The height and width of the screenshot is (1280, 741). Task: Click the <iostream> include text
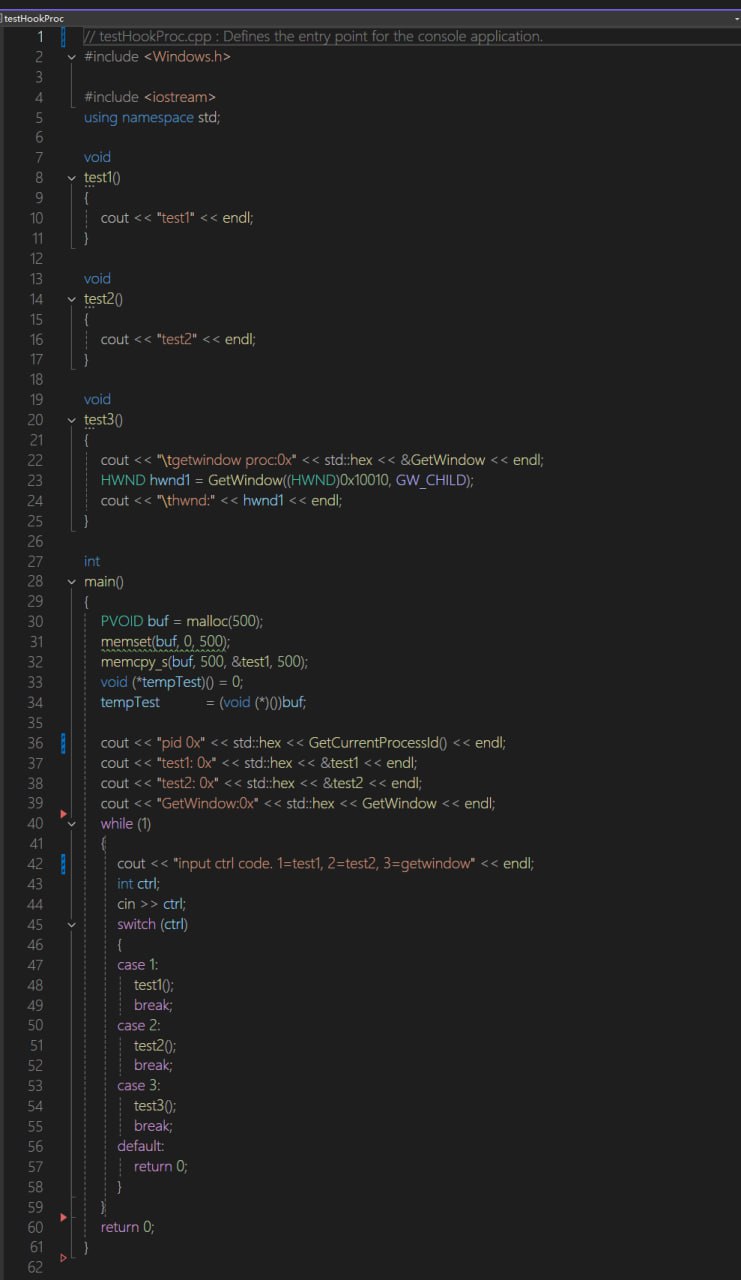[x=180, y=97]
